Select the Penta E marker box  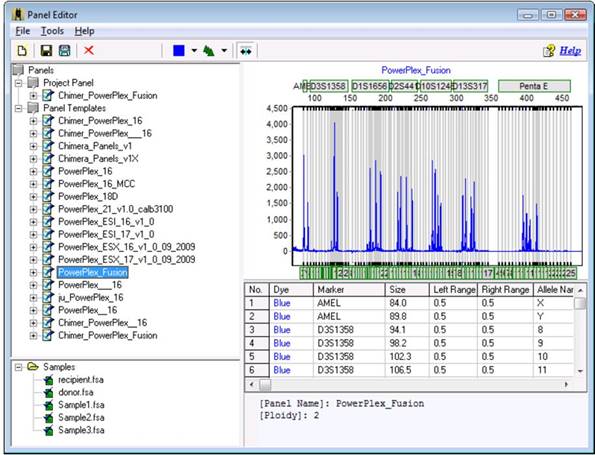click(x=534, y=86)
